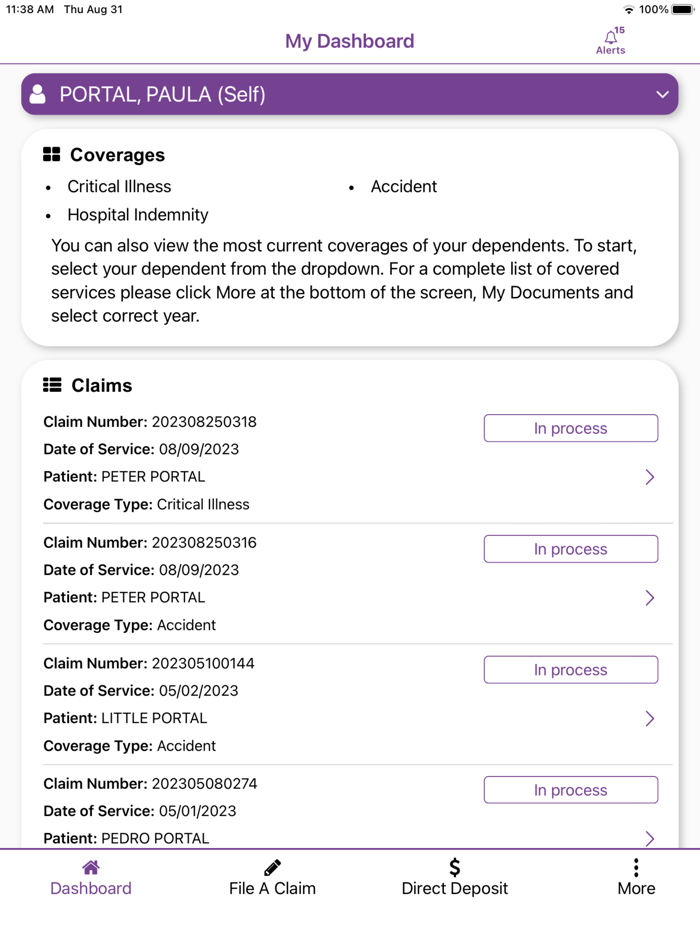Open the More menu tab
700x934 pixels.
636,877
